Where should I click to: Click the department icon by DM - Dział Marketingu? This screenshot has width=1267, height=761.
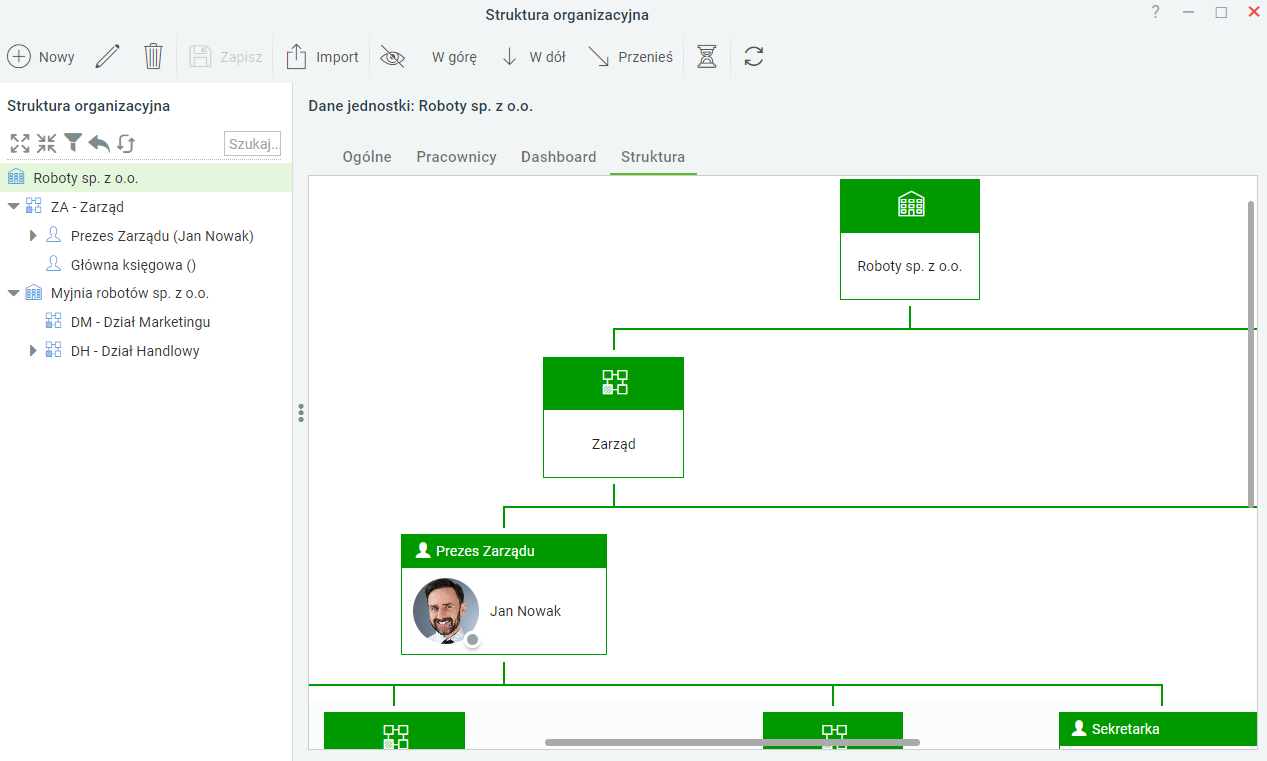pyautogui.click(x=54, y=322)
